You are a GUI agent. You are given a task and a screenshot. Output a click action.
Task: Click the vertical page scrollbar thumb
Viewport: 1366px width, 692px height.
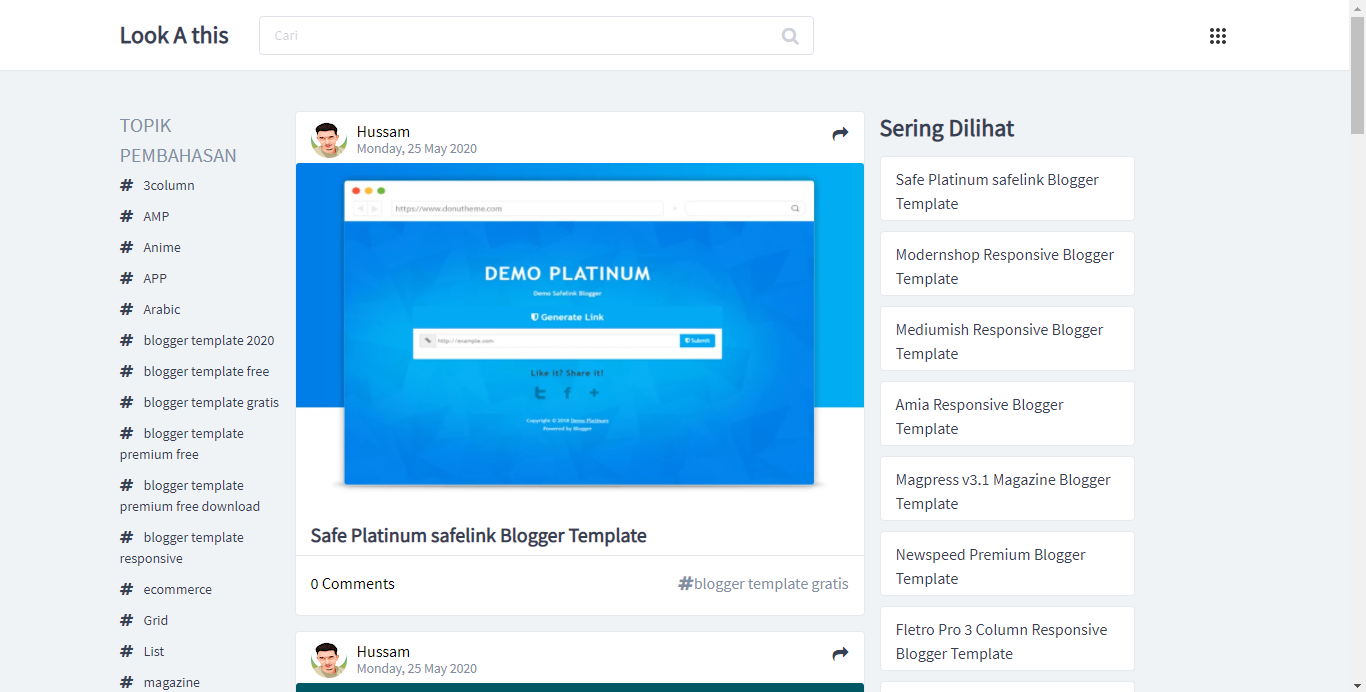(x=1357, y=75)
